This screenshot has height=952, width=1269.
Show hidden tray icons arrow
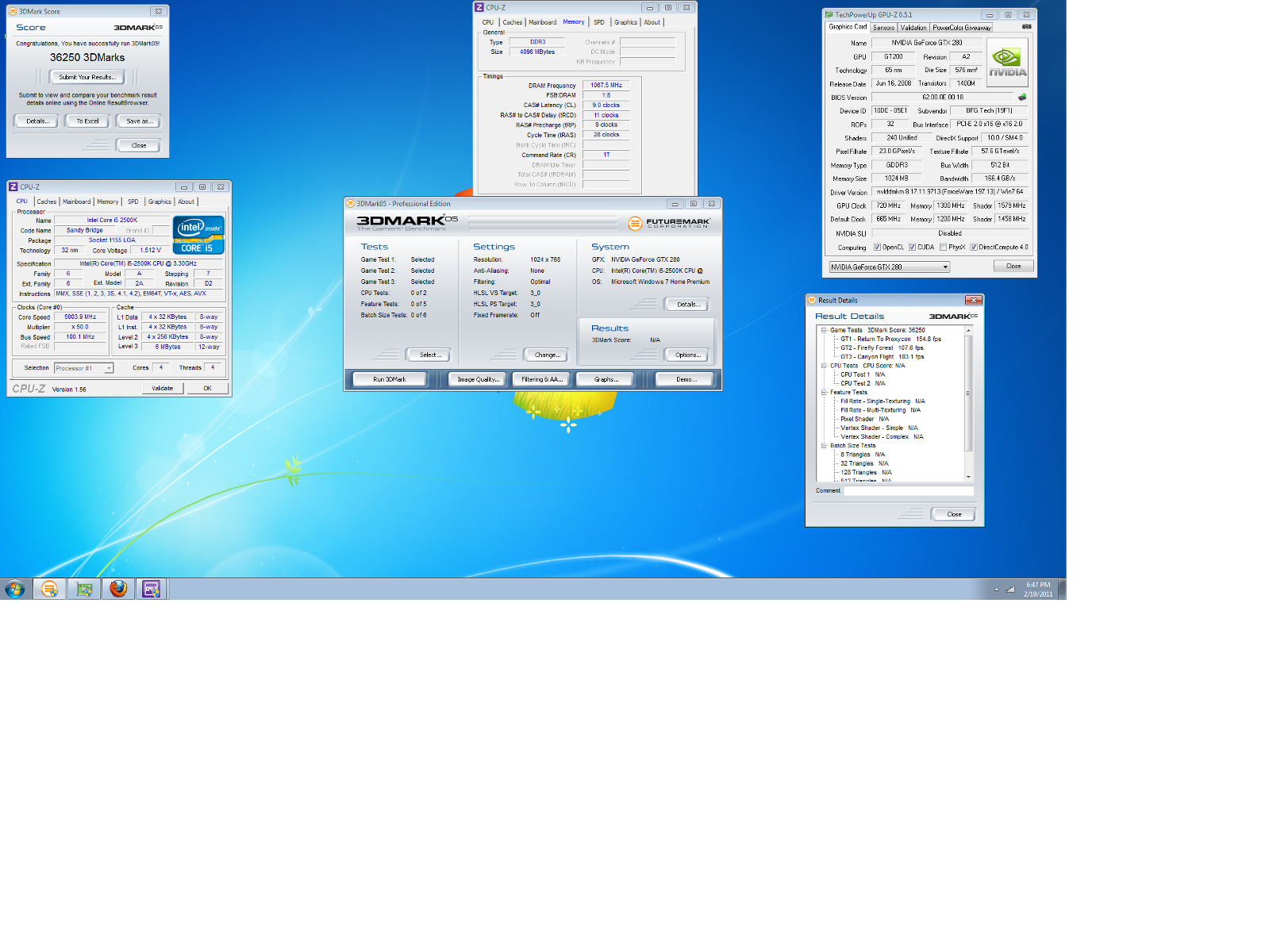[x=996, y=589]
